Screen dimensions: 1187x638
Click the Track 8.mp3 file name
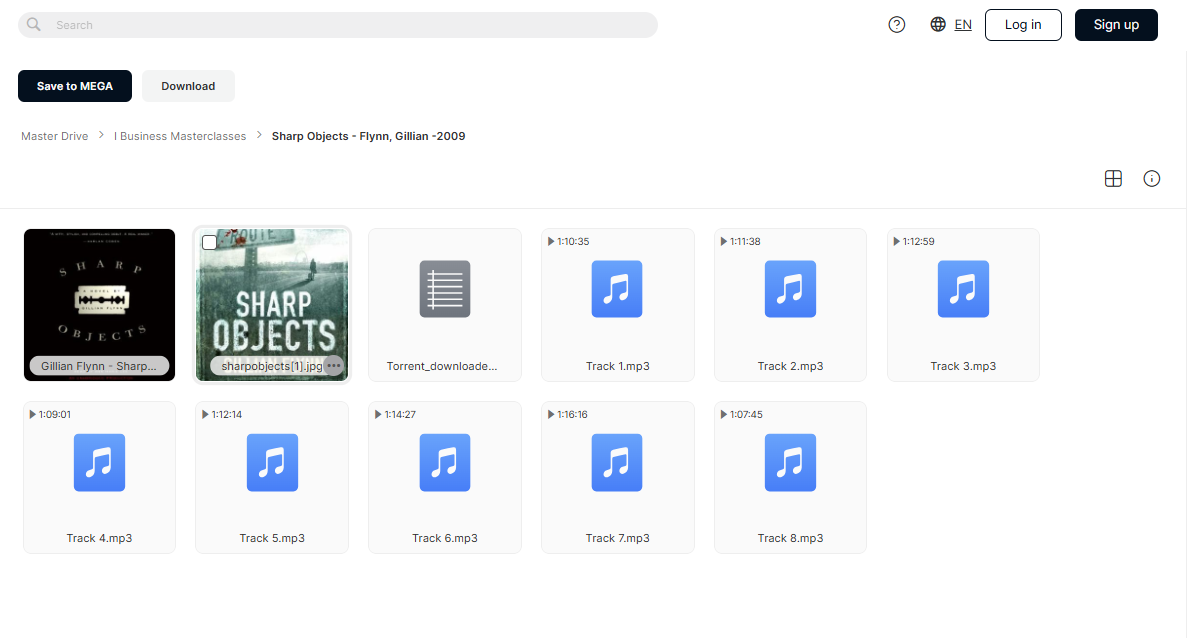pyautogui.click(x=790, y=538)
